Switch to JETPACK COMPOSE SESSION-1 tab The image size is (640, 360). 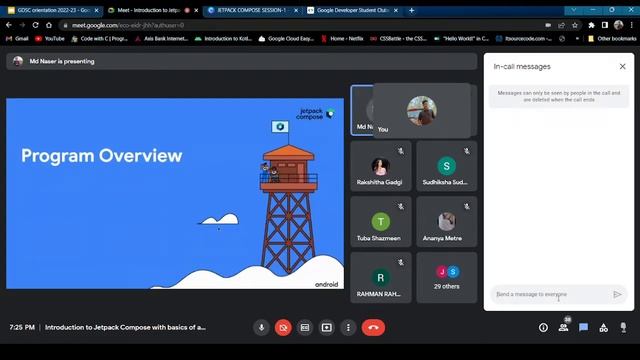pyautogui.click(x=252, y=10)
